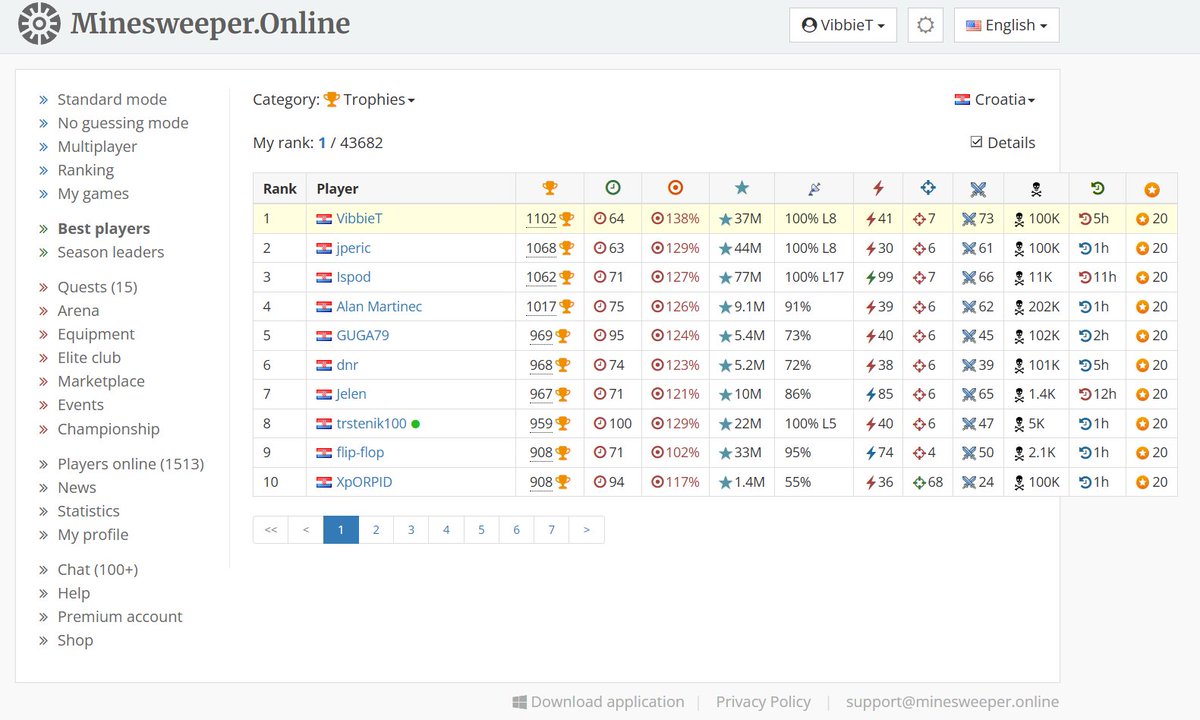Screen dimensions: 1200x720
Task: Open jperic's player profile
Action: [x=353, y=248]
